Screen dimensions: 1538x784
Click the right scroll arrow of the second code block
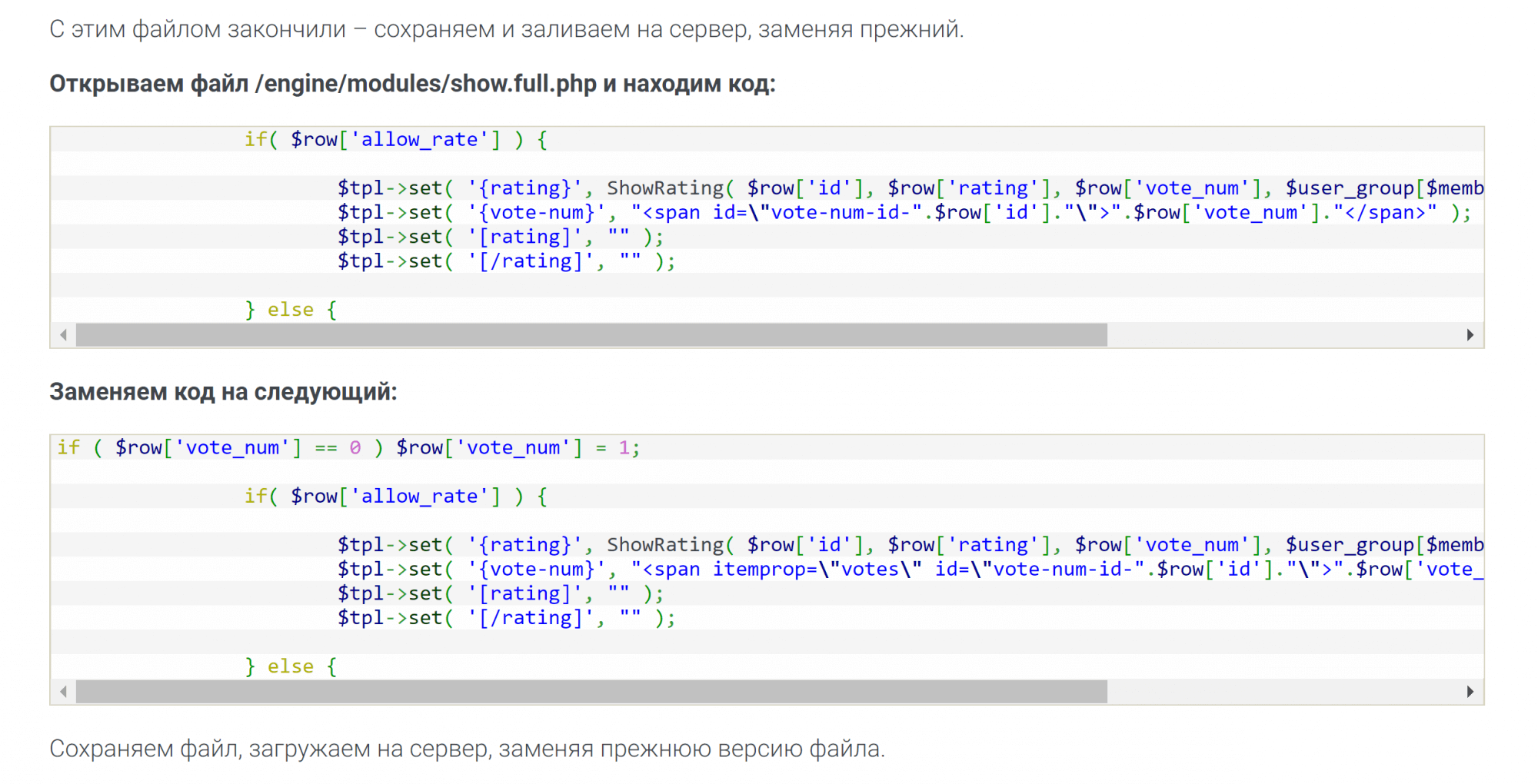click(x=1470, y=692)
